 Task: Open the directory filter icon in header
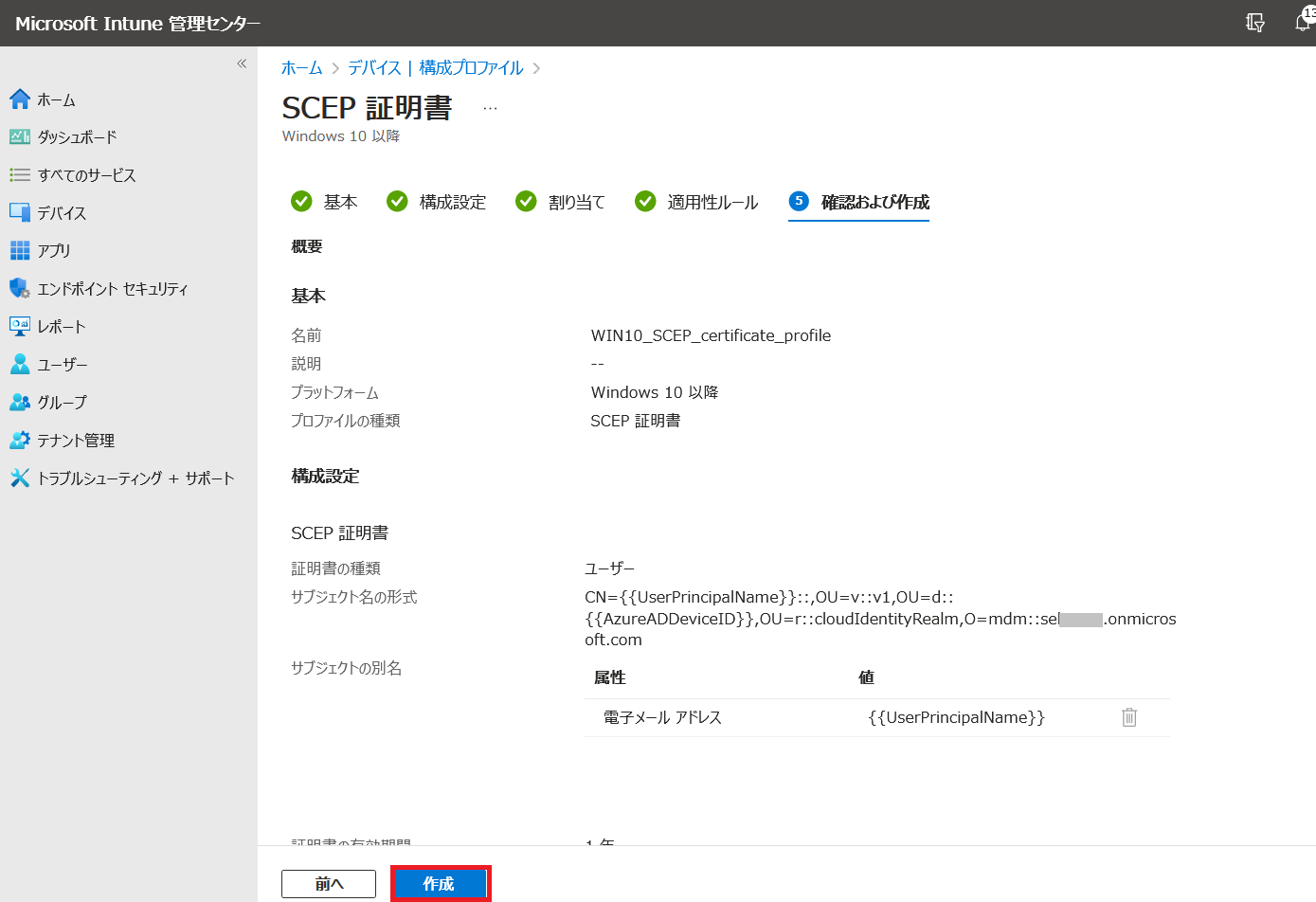(1255, 23)
